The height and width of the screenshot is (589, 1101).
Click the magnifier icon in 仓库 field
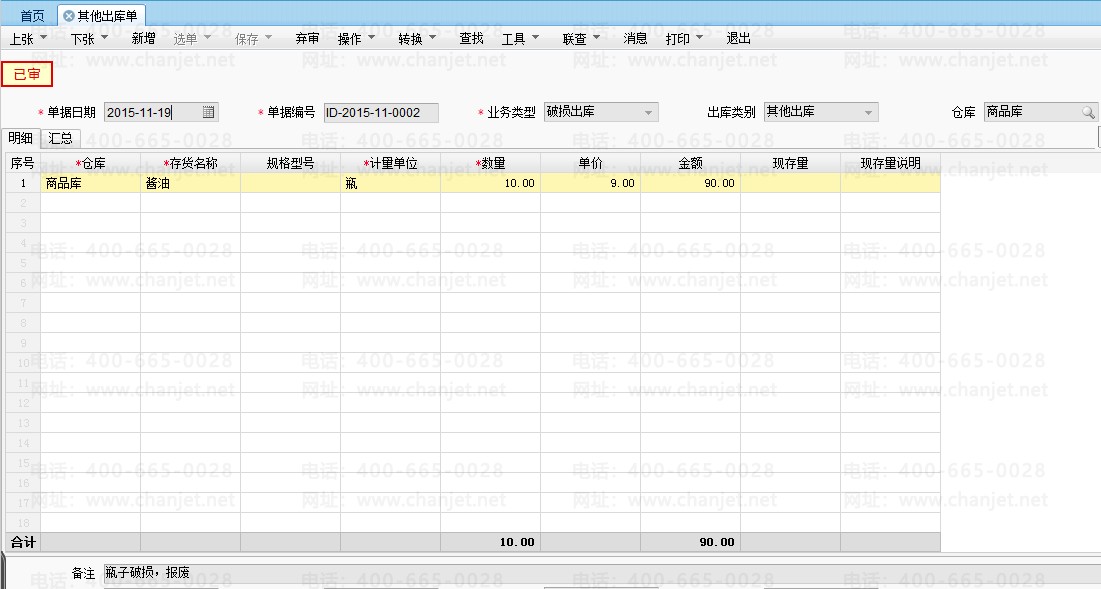(x=1088, y=112)
